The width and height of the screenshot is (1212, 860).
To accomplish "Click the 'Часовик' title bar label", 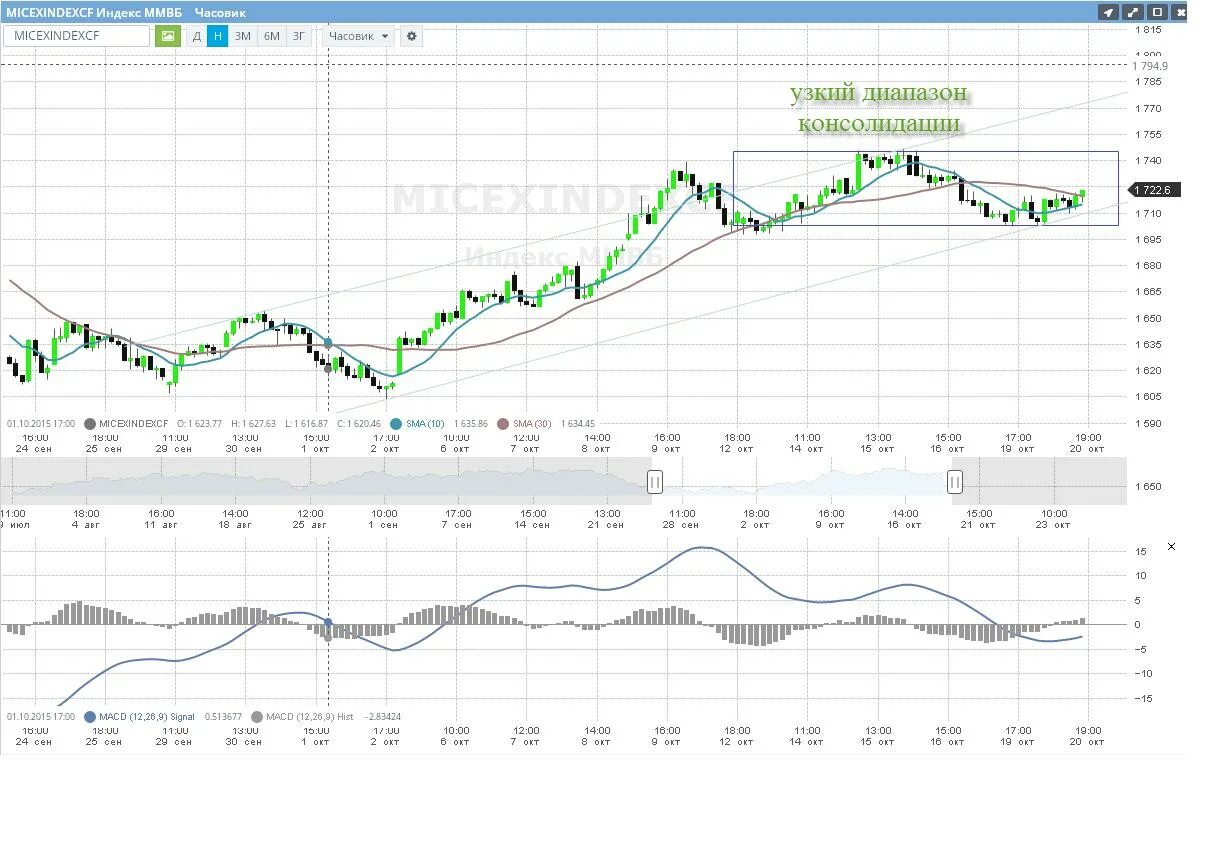I will (220, 12).
